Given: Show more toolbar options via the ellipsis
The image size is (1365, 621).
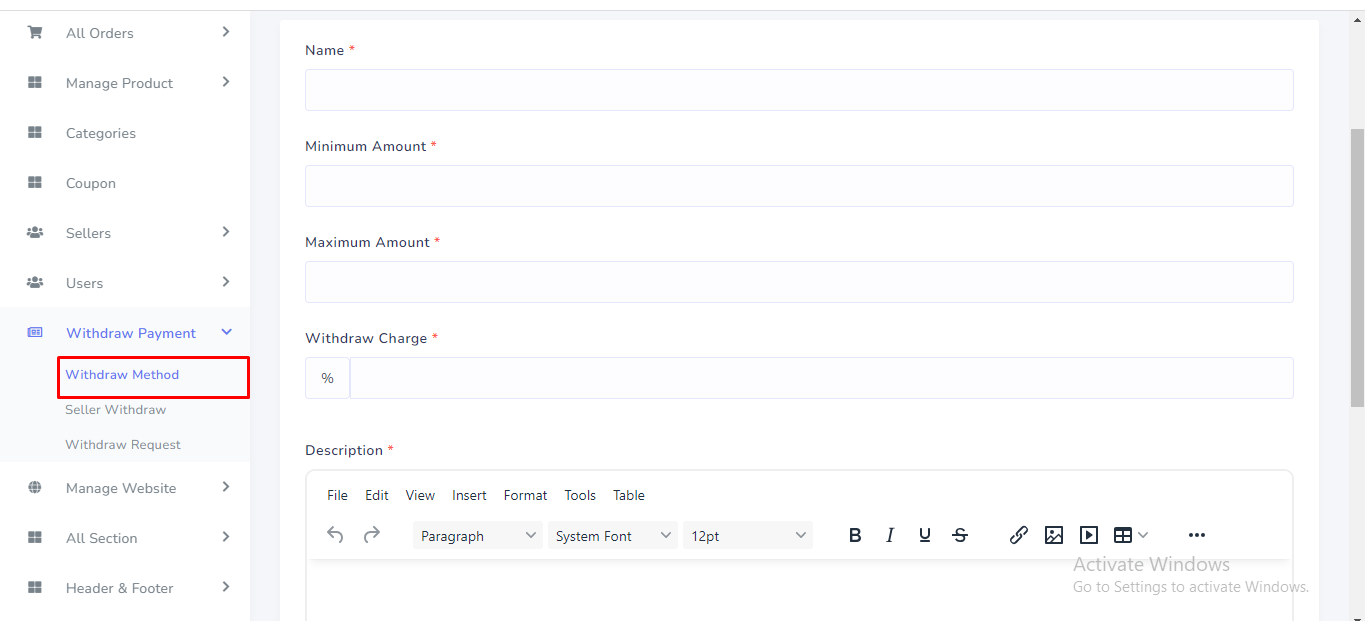Looking at the screenshot, I should tap(1197, 535).
